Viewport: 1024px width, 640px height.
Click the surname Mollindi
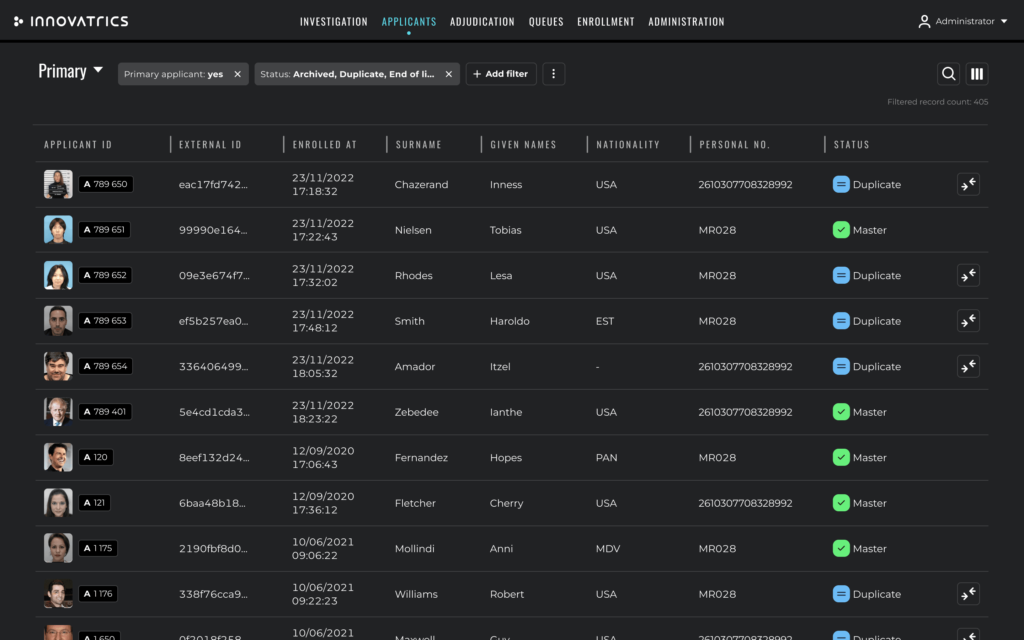(414, 549)
